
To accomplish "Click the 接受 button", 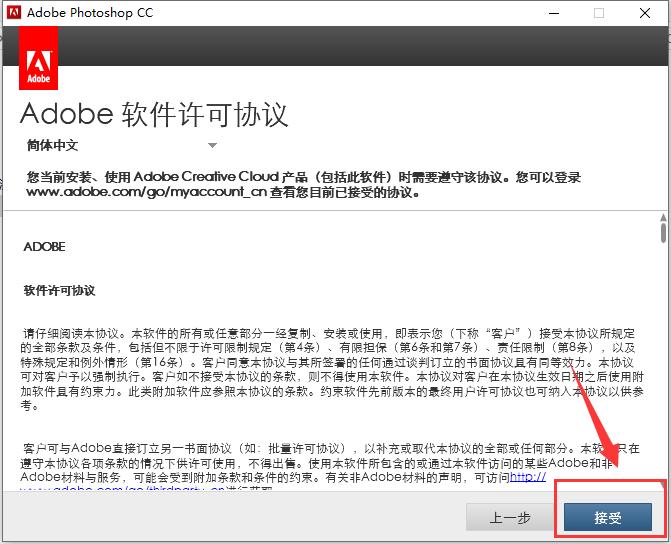I will coord(608,517).
